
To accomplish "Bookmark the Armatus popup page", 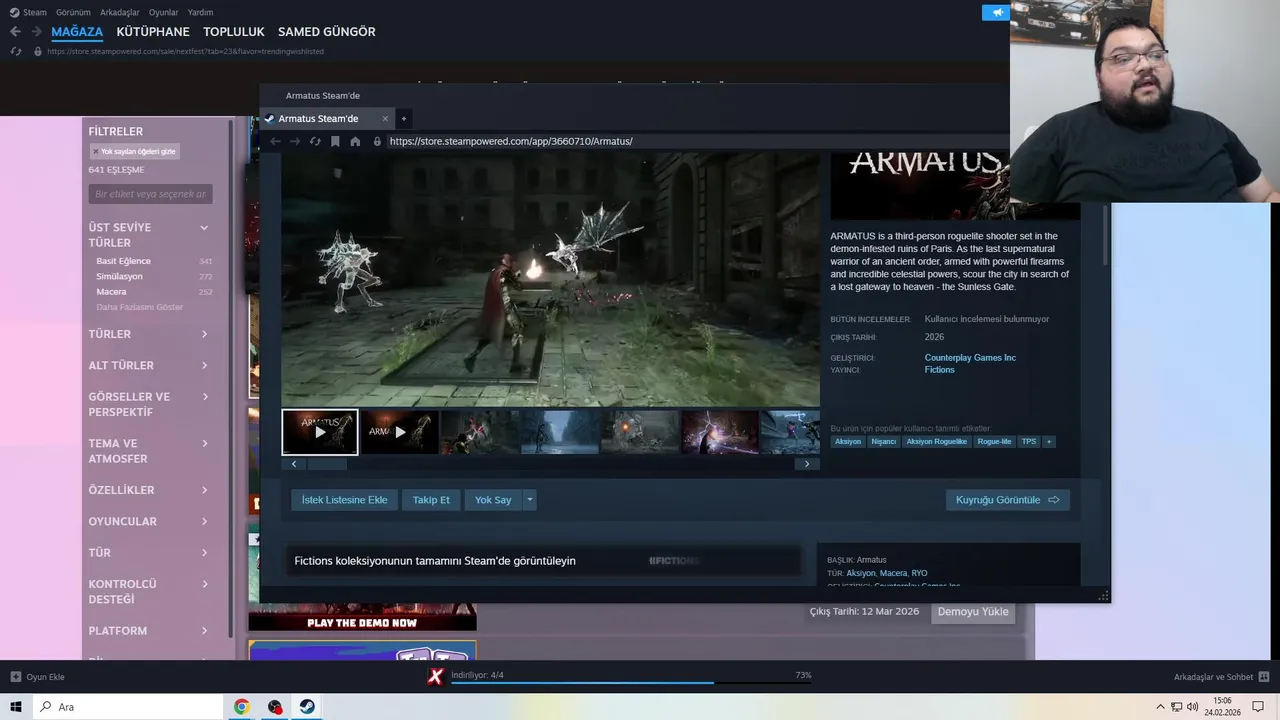I will click(335, 141).
